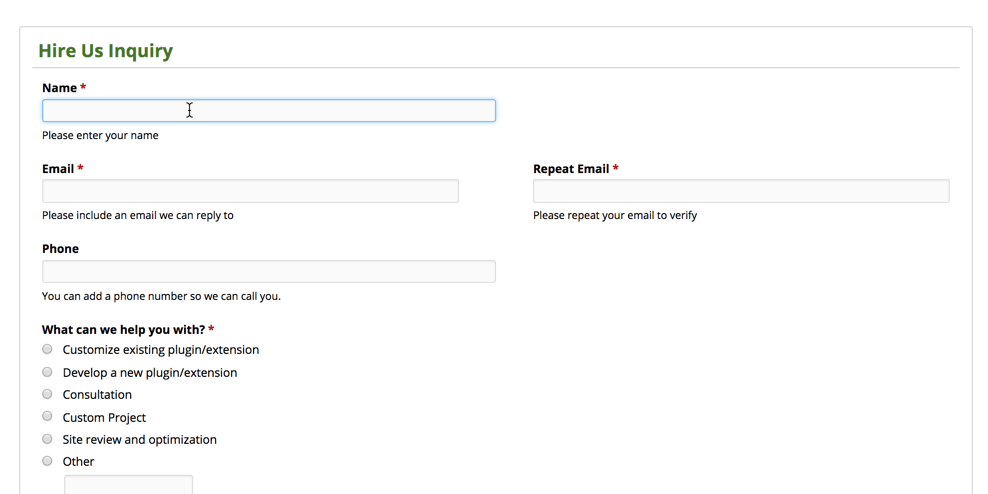
Task: Choose the Develop a new plugin/extension option
Action: coord(47,372)
